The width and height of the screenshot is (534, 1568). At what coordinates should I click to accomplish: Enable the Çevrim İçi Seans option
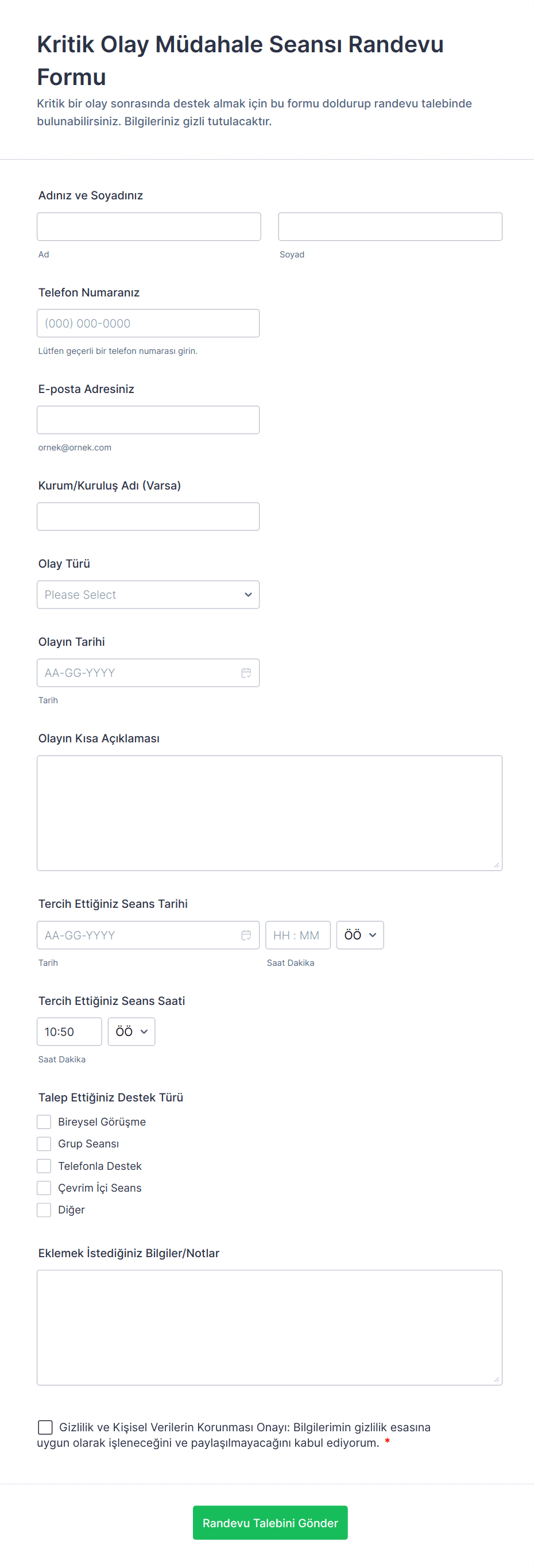[x=44, y=1188]
